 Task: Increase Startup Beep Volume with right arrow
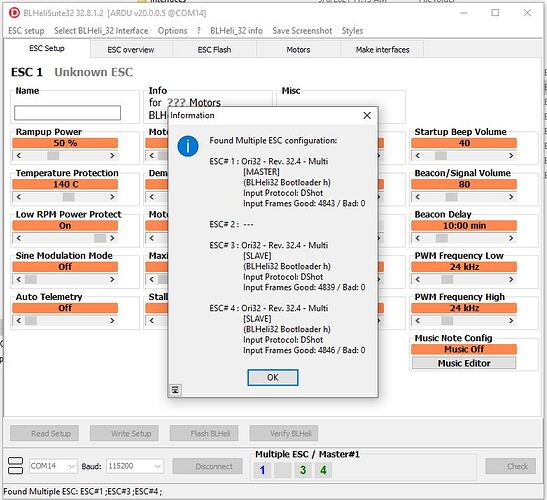pos(511,156)
